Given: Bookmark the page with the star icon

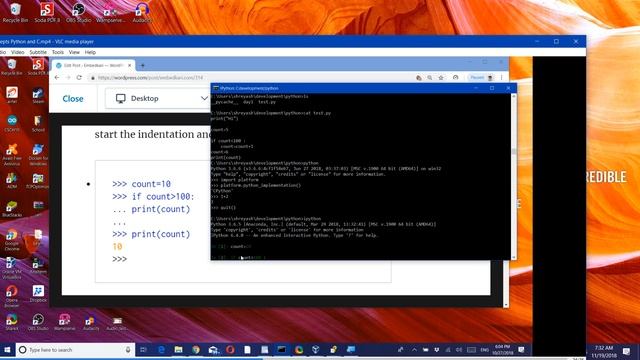Looking at the screenshot, I should [x=441, y=78].
